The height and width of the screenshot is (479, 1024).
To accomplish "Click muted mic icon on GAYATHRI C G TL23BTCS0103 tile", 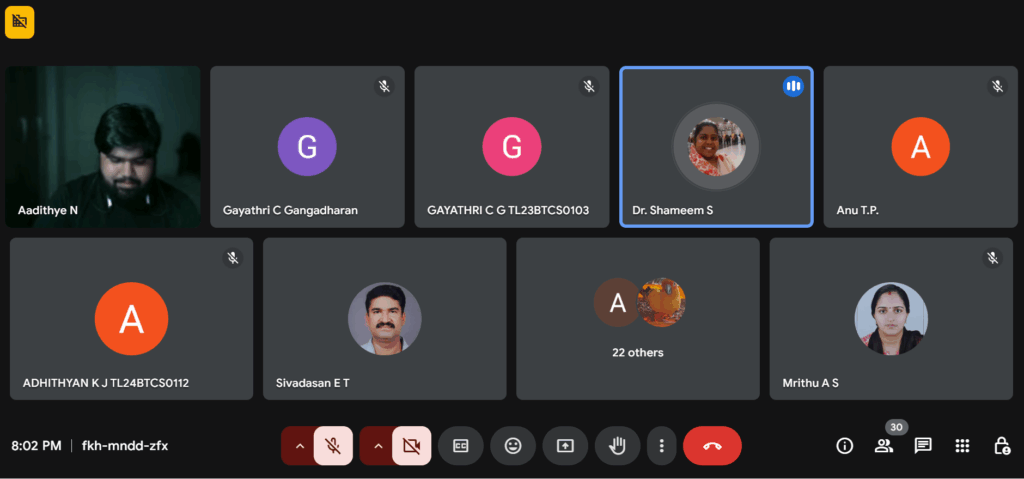I will click(x=589, y=86).
